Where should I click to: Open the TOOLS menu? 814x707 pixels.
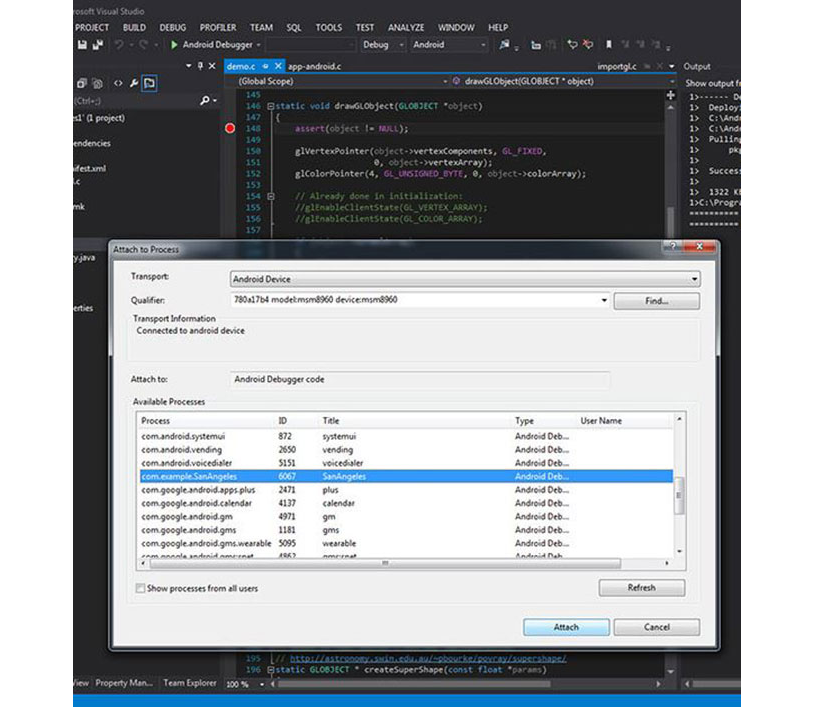click(x=330, y=27)
